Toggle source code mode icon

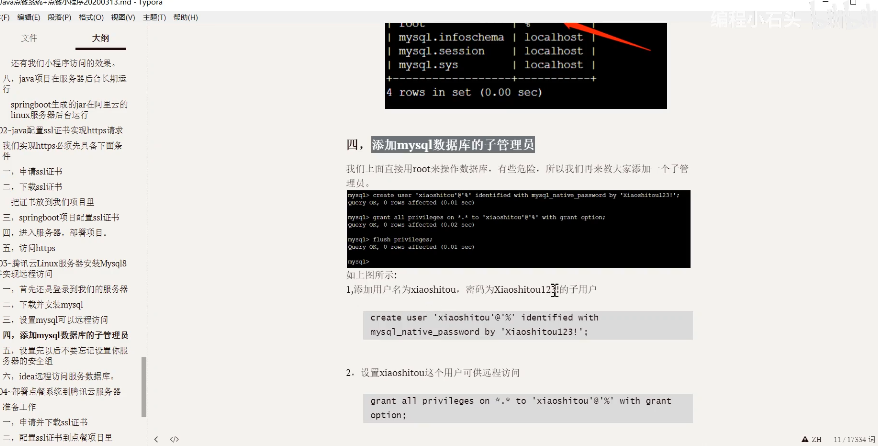174,439
